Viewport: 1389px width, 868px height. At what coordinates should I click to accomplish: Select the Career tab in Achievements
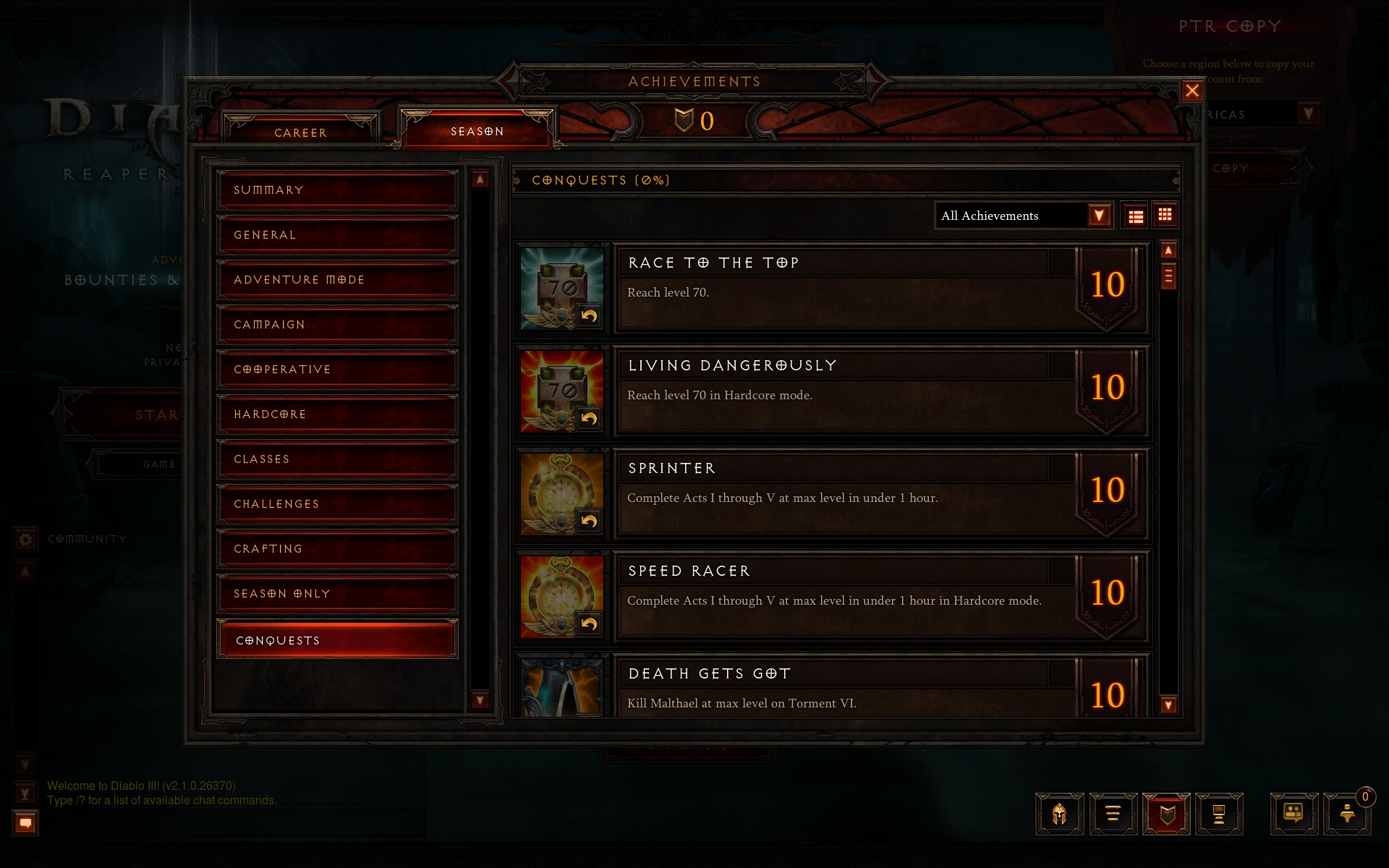point(300,130)
